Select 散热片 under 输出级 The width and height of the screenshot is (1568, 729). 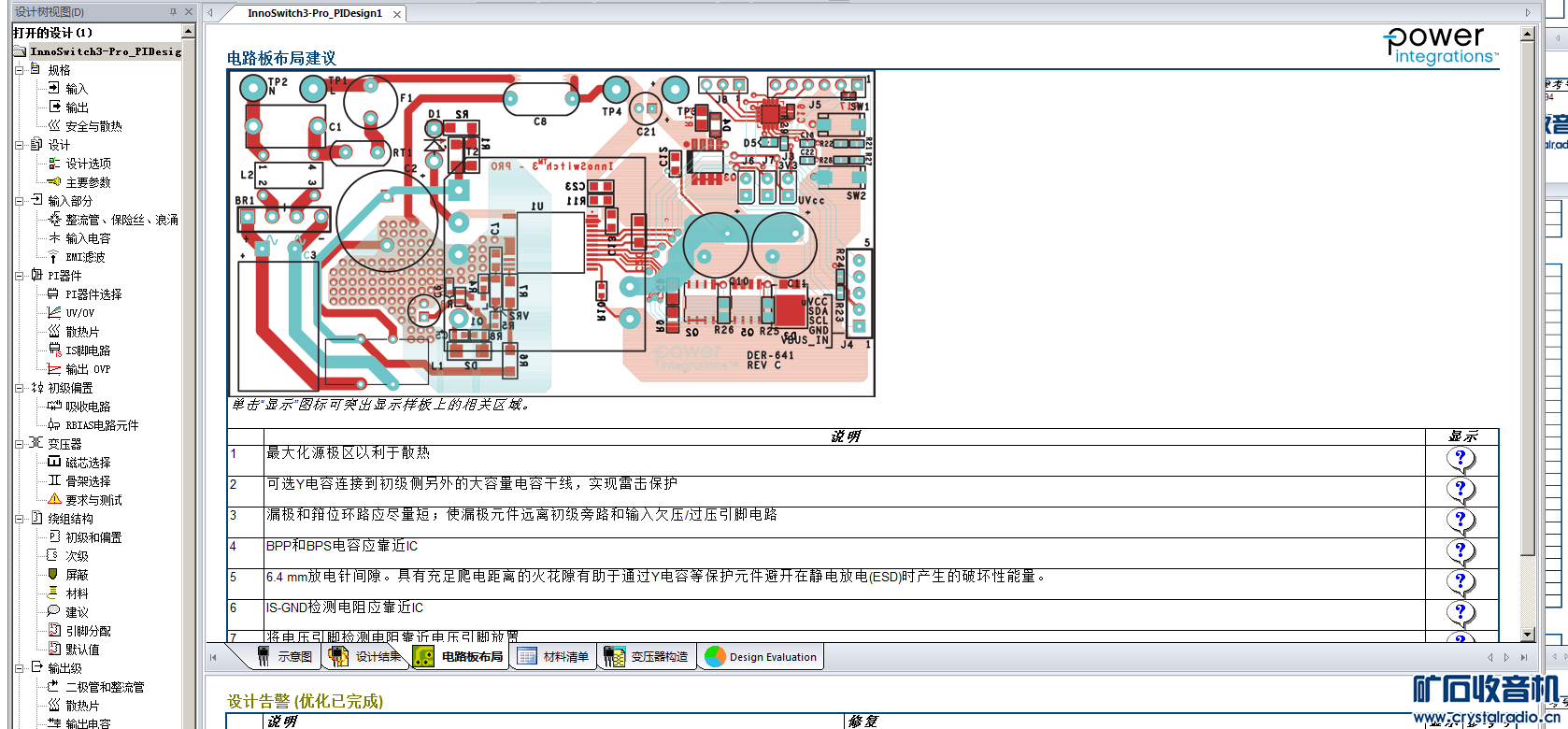(82, 706)
